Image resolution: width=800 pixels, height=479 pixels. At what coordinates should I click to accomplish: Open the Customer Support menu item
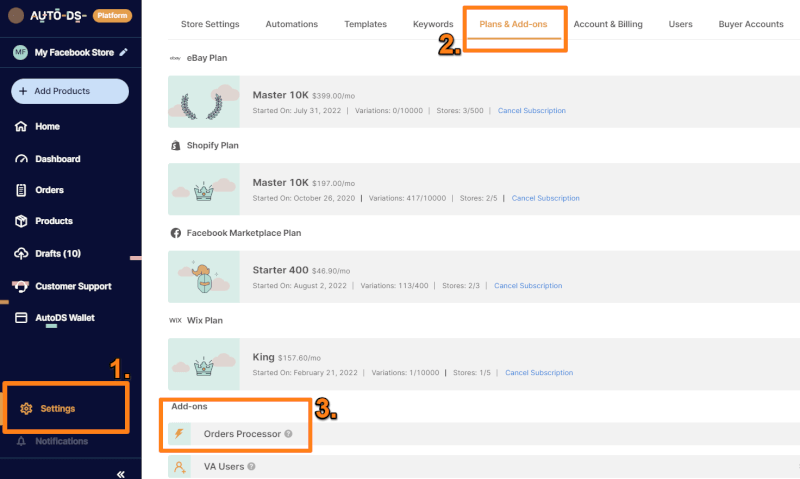(73, 286)
